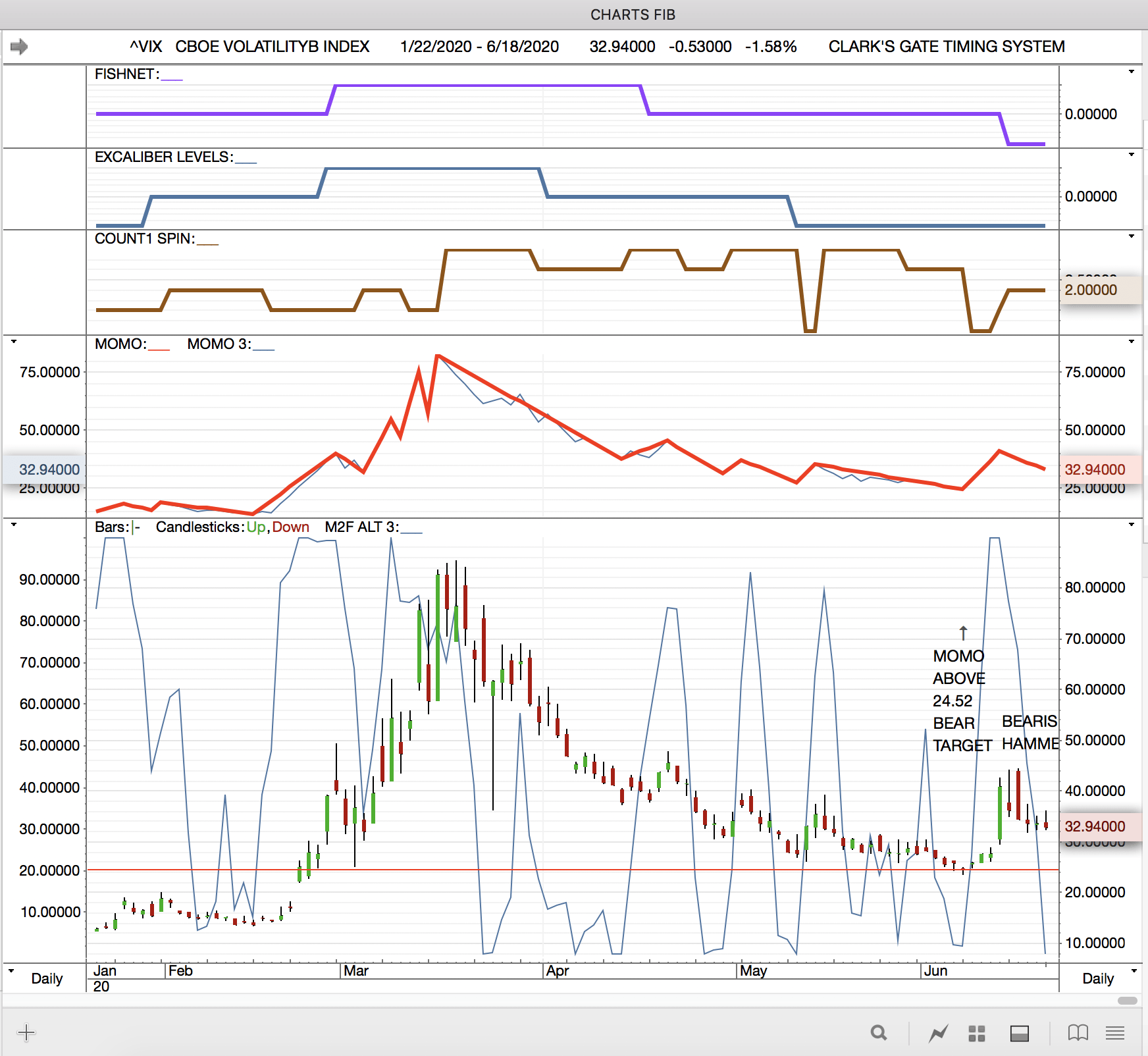This screenshot has height=1056, width=1148.
Task: Open the MOMO pane left-side dropdown arrow
Action: pos(13,342)
